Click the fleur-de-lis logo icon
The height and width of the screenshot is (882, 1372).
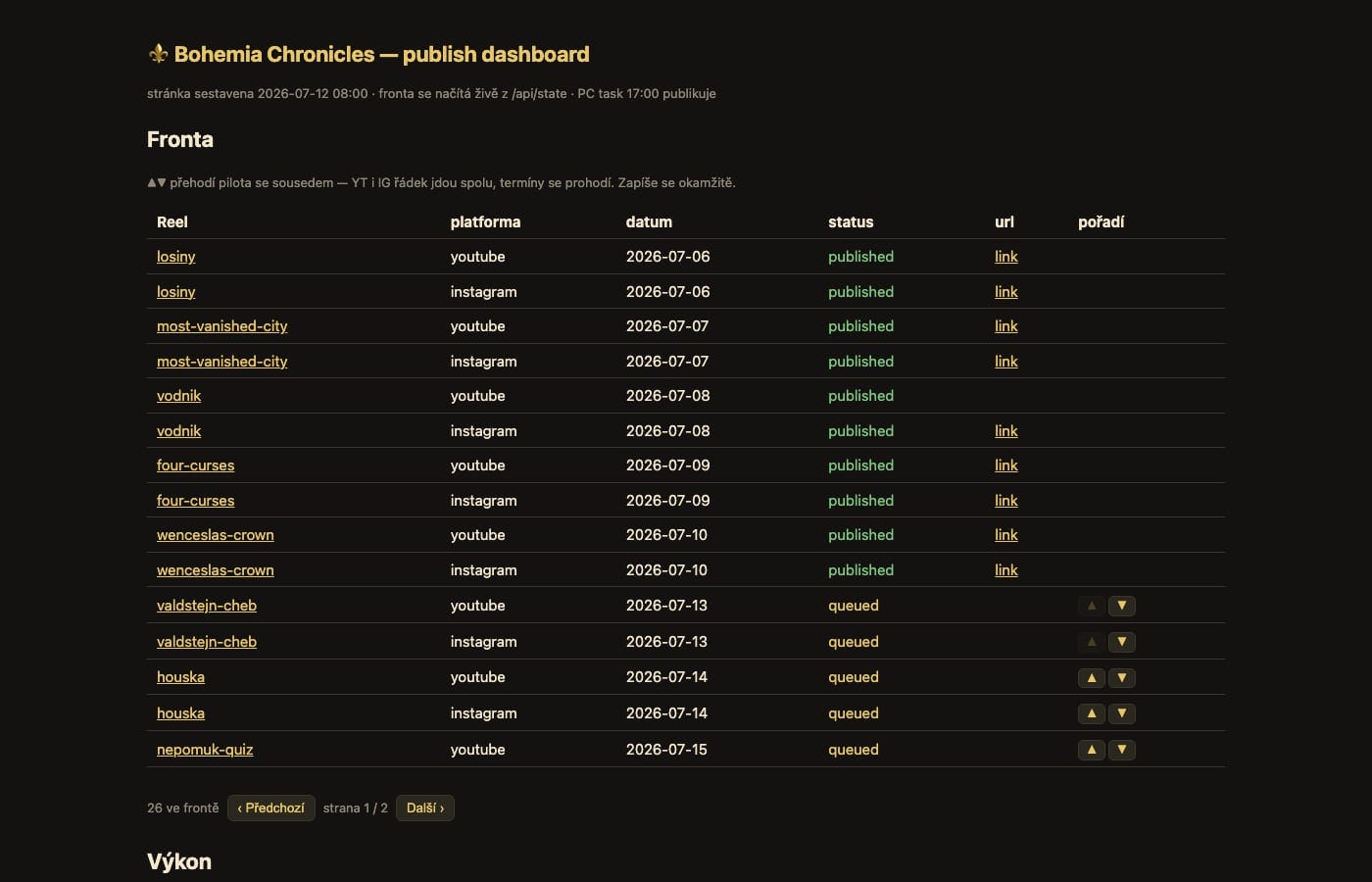[158, 54]
